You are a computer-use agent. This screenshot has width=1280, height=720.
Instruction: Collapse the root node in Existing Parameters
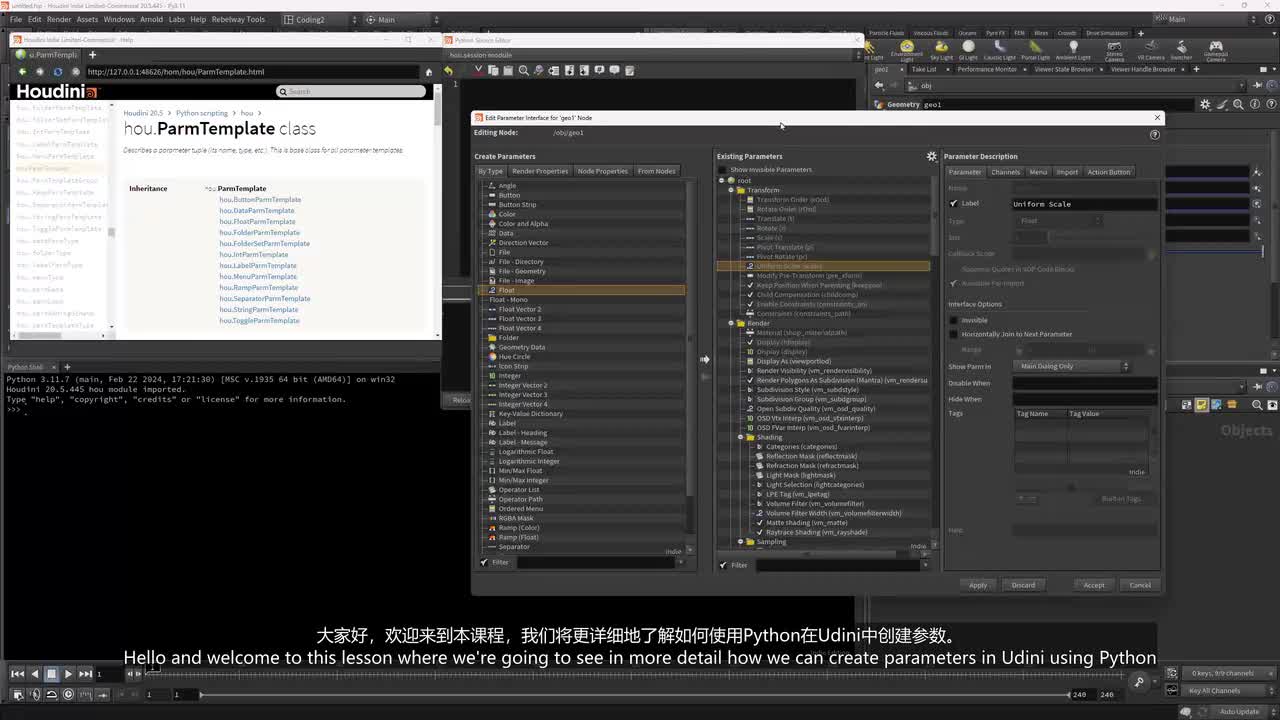(x=722, y=180)
